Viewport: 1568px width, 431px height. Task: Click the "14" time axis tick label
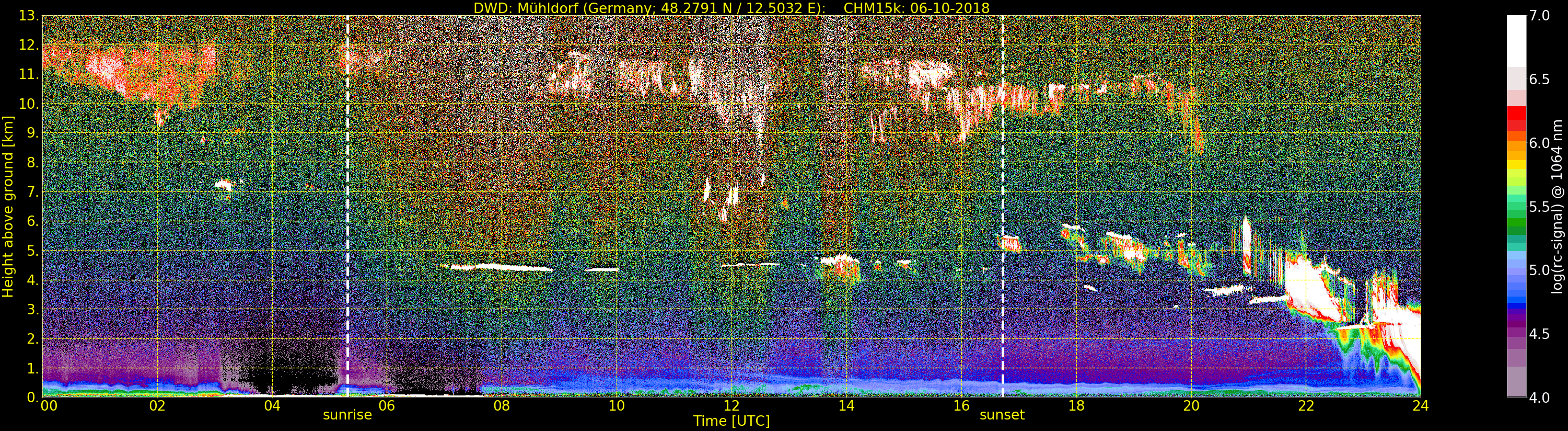pyautogui.click(x=846, y=406)
